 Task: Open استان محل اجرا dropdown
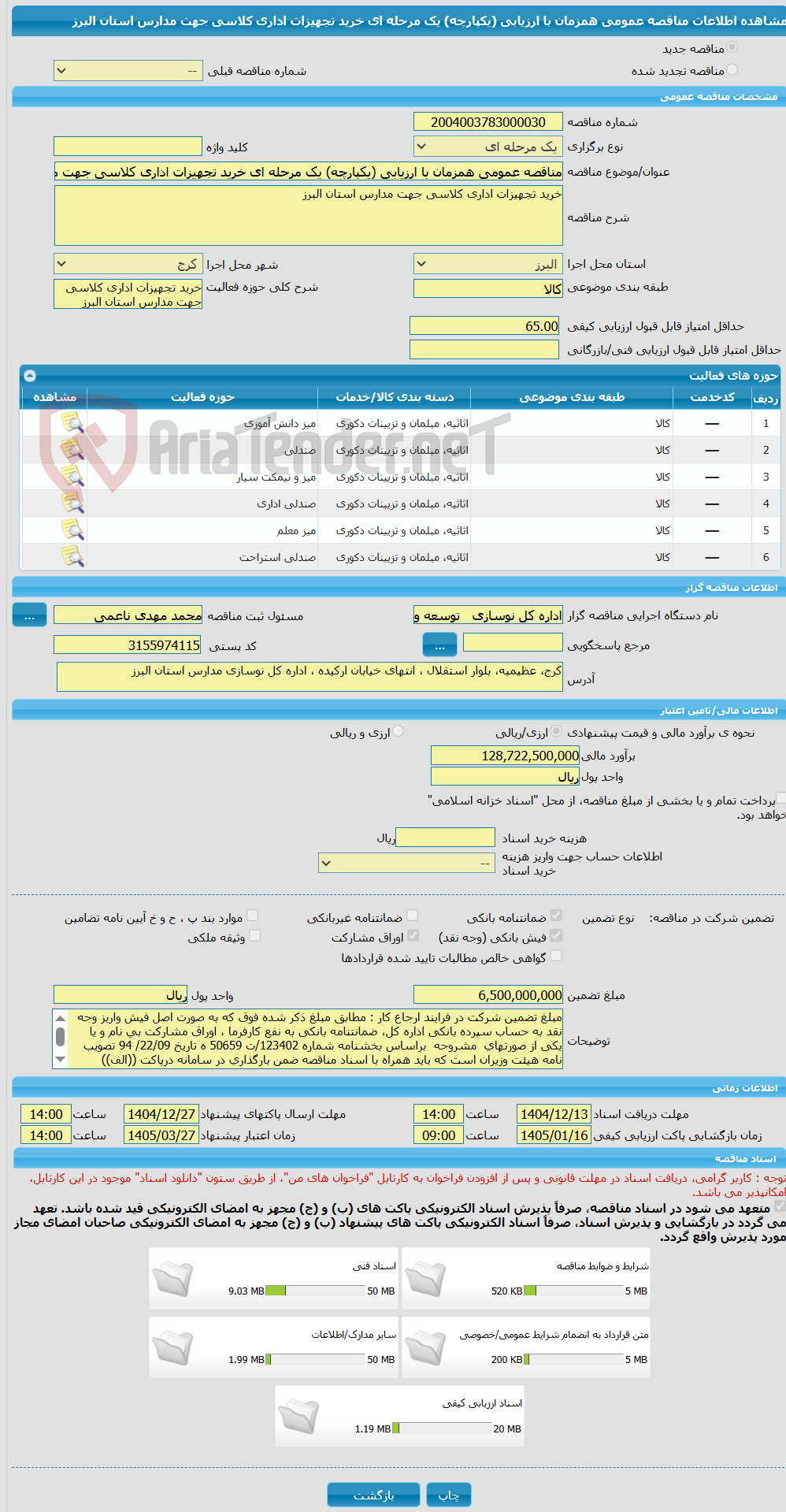[488, 264]
